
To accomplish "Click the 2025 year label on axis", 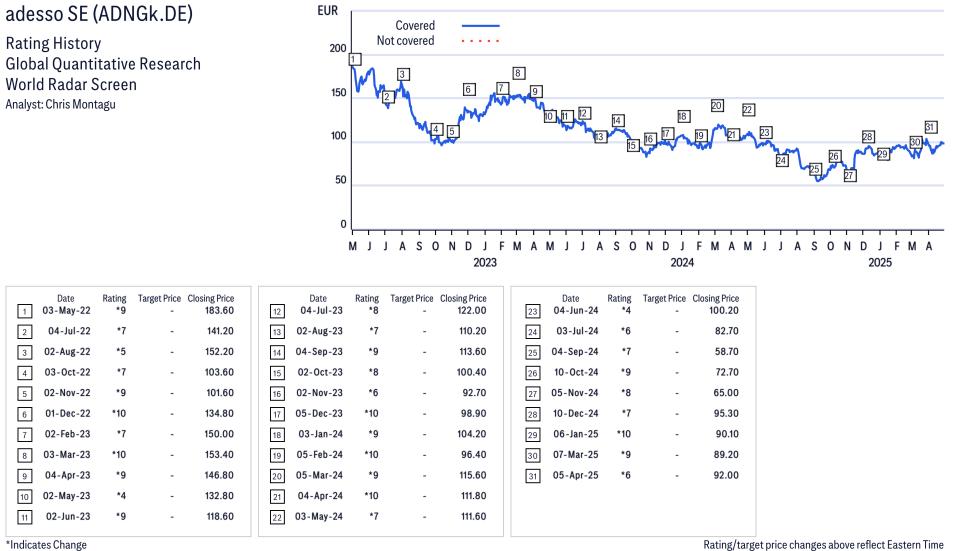I will click(x=880, y=262).
